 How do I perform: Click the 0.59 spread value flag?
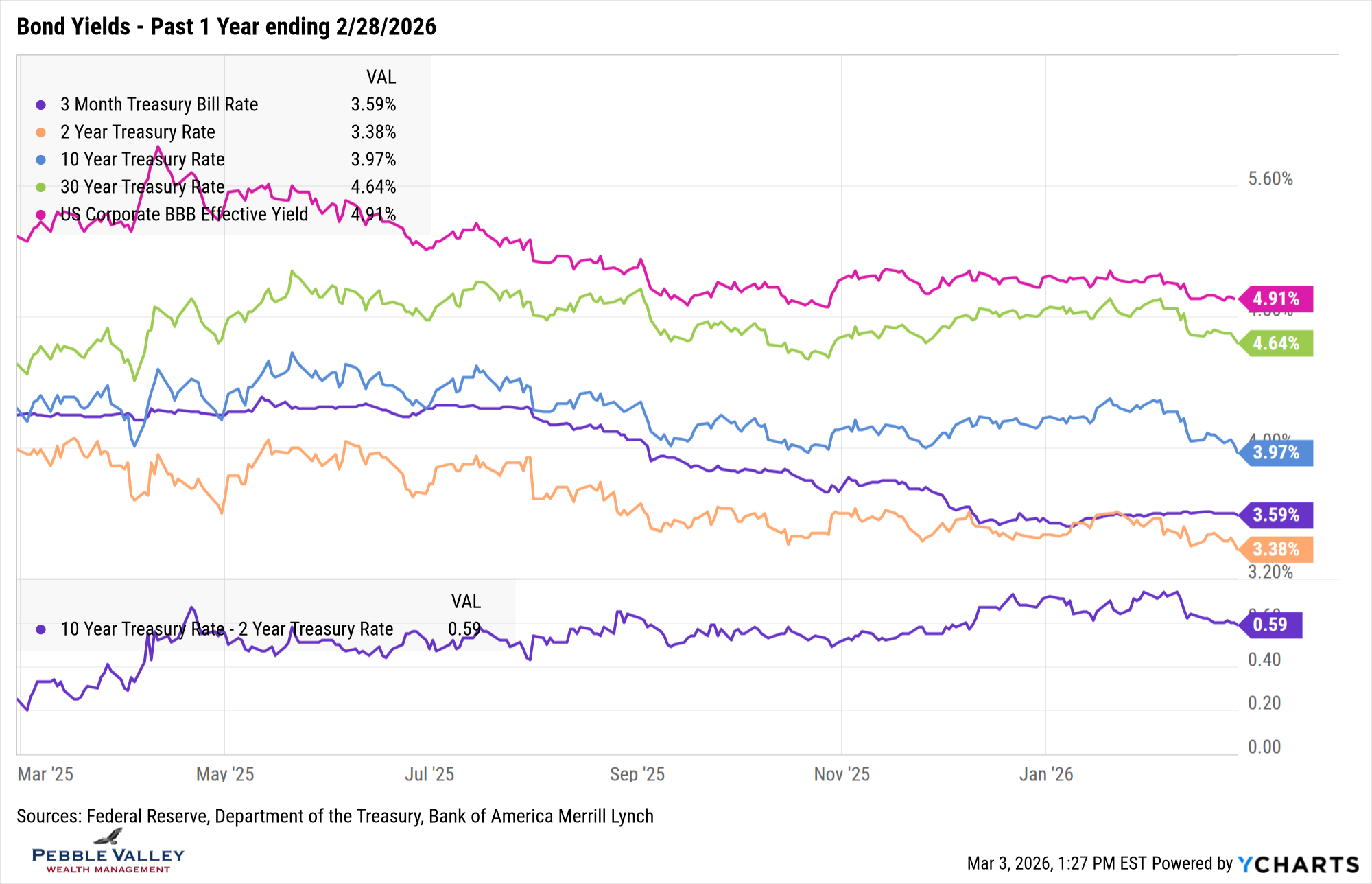coord(1270,625)
